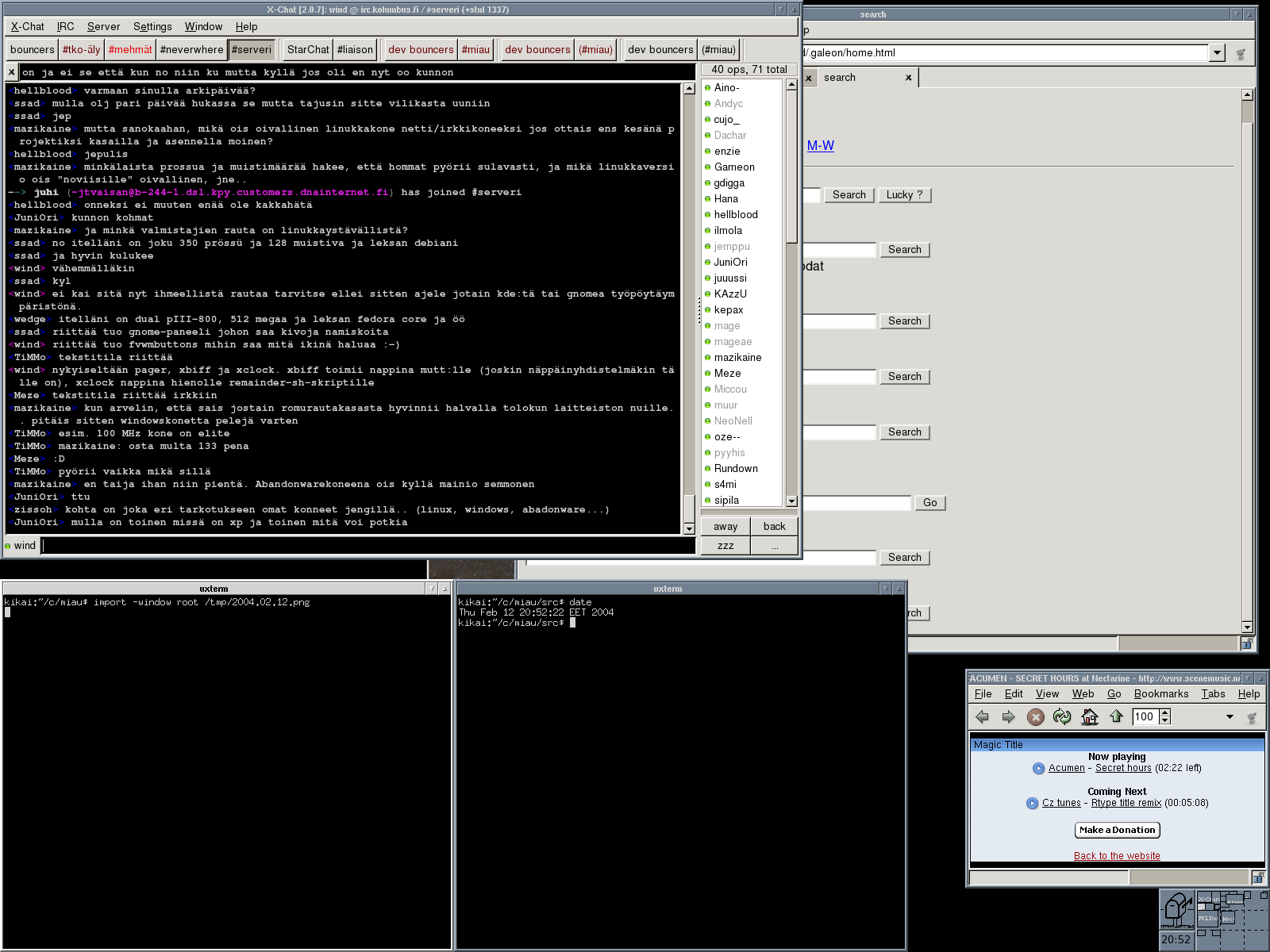Open the Back to the website link

coord(1117,856)
